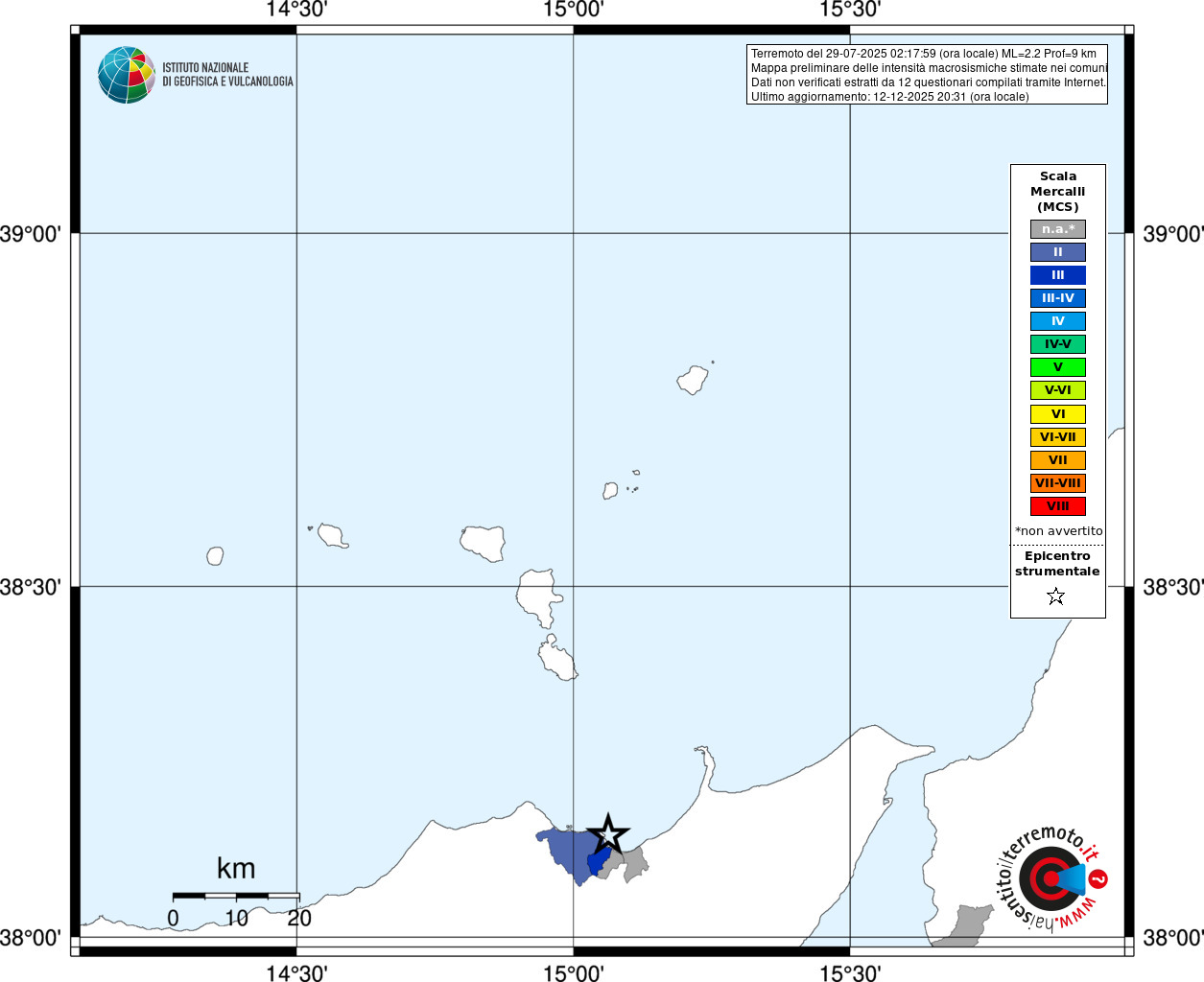
Task: Click the 'ISTITUTO NAZIONALE DI GEOFISICA' text
Action: 227,75
